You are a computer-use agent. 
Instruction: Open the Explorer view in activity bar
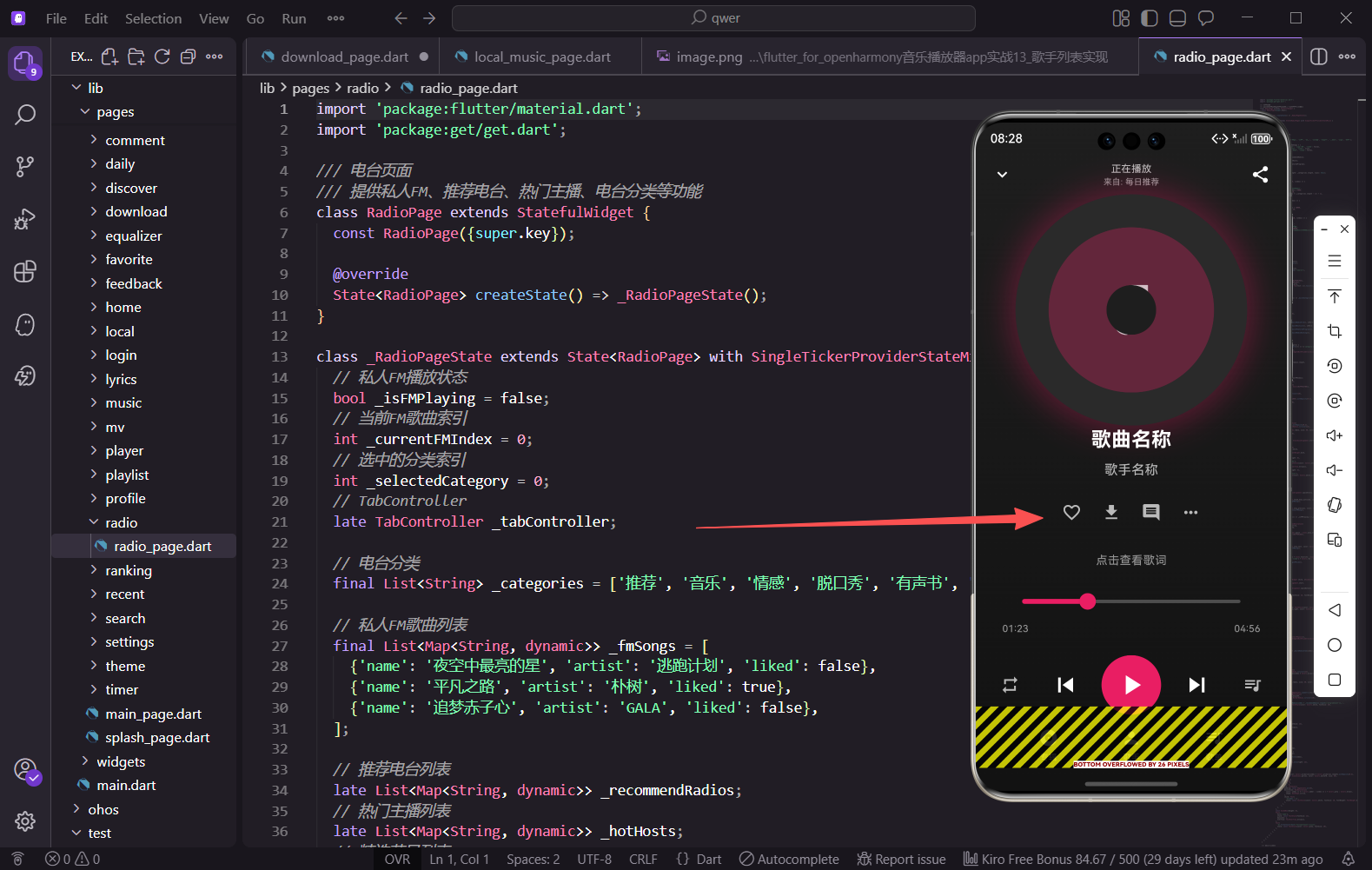[24, 63]
